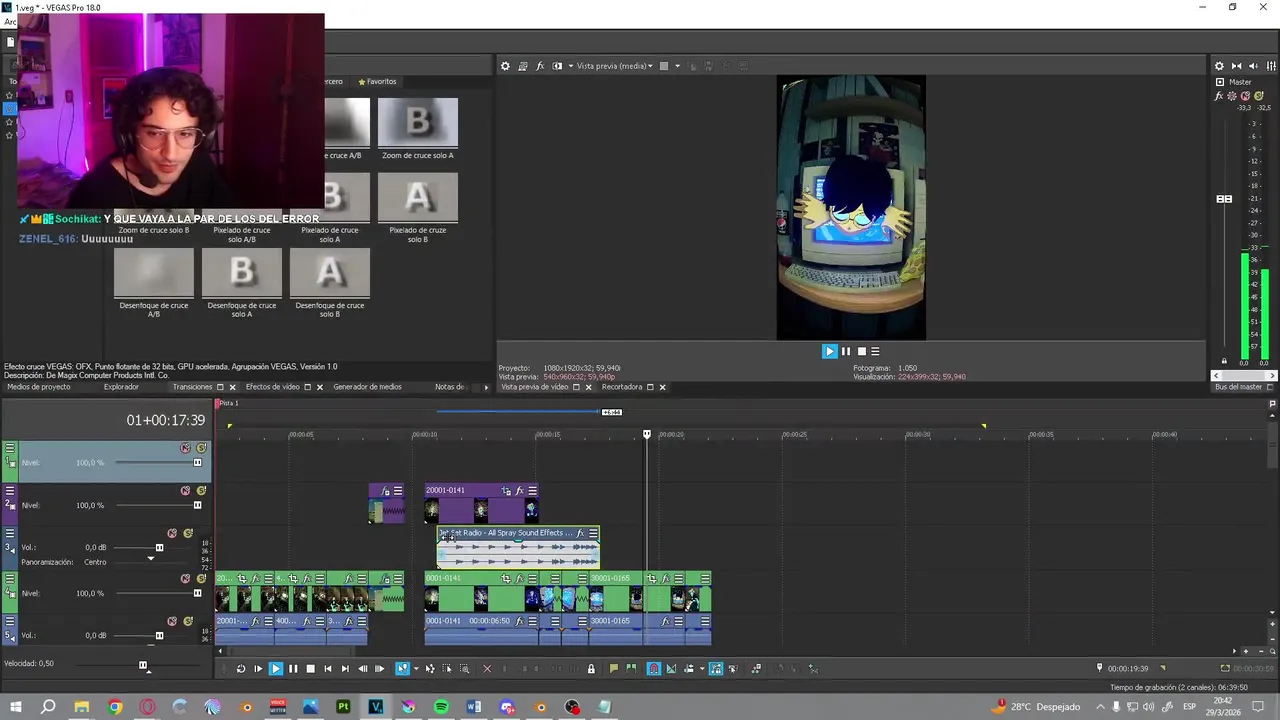Select the Zoom edit tool magnifier
Viewport: 1280px width, 720px height.
(x=463, y=669)
